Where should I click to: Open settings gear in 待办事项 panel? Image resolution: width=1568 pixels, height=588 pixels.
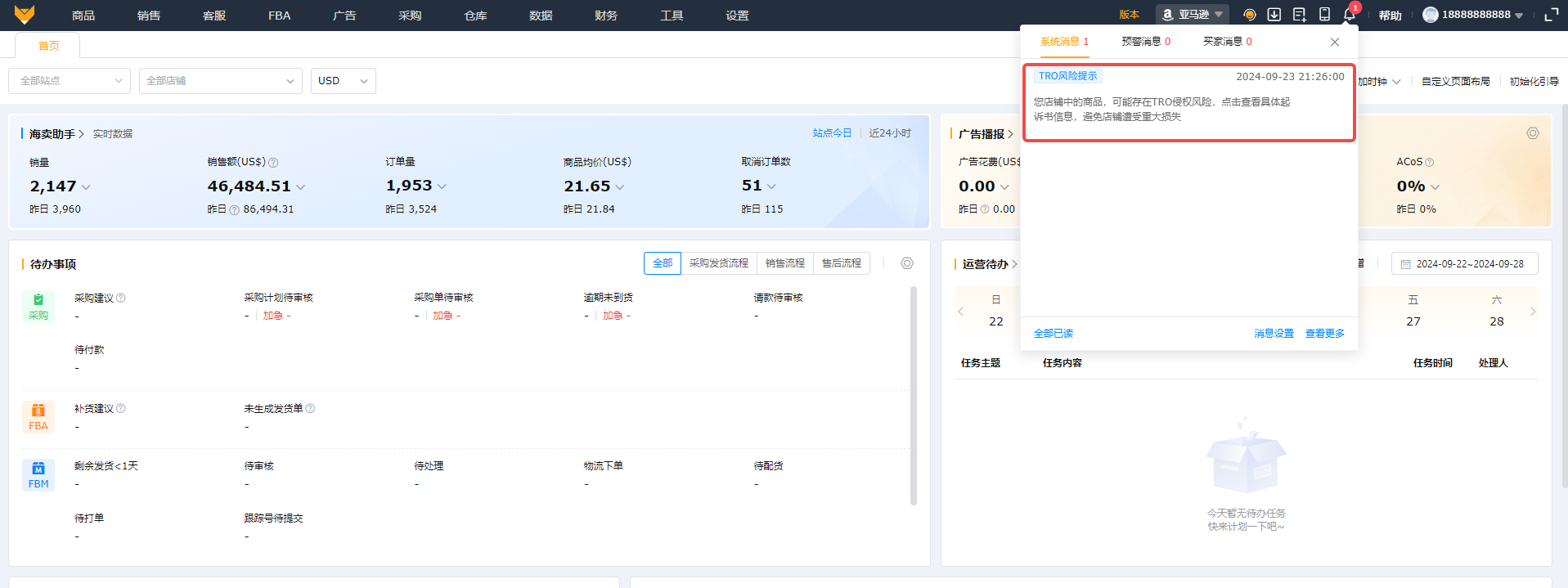click(x=907, y=263)
